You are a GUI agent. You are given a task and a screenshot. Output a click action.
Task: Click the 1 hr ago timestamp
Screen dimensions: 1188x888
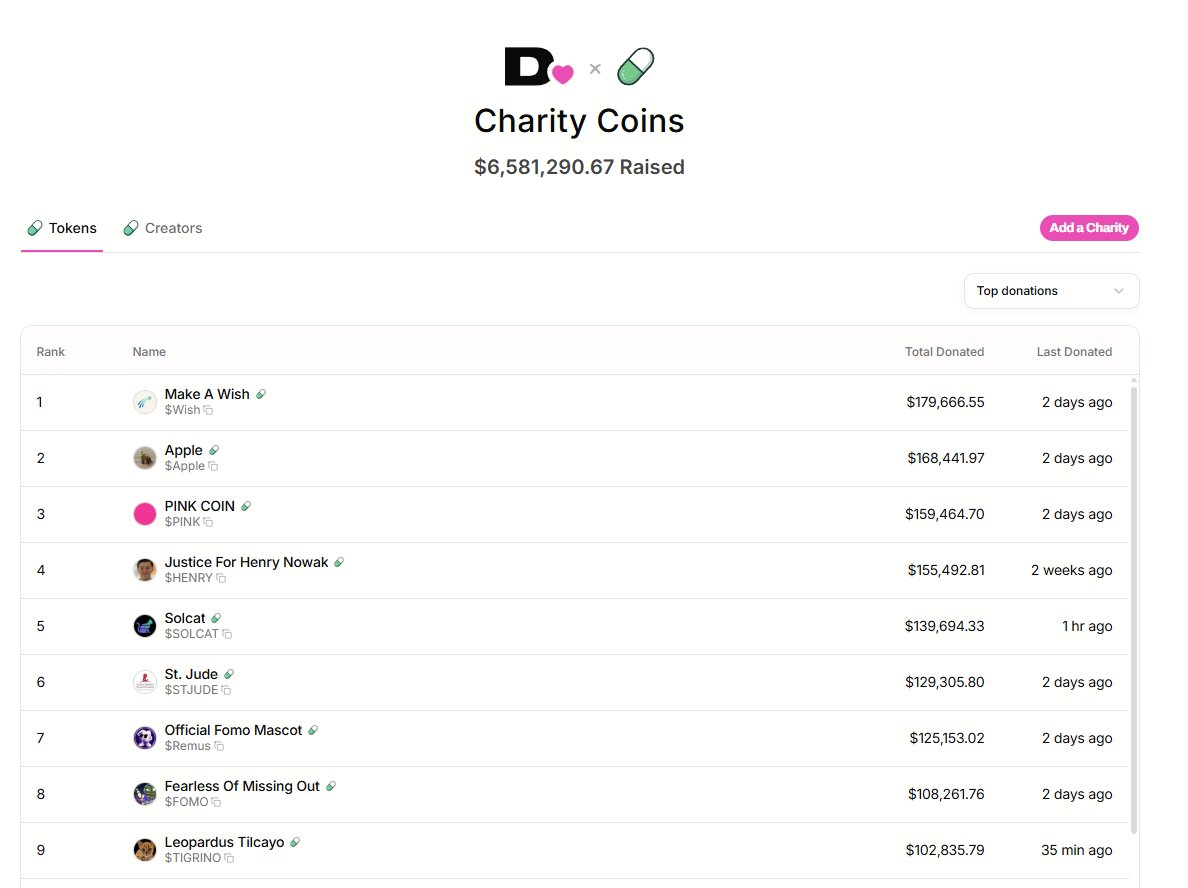tap(1087, 627)
